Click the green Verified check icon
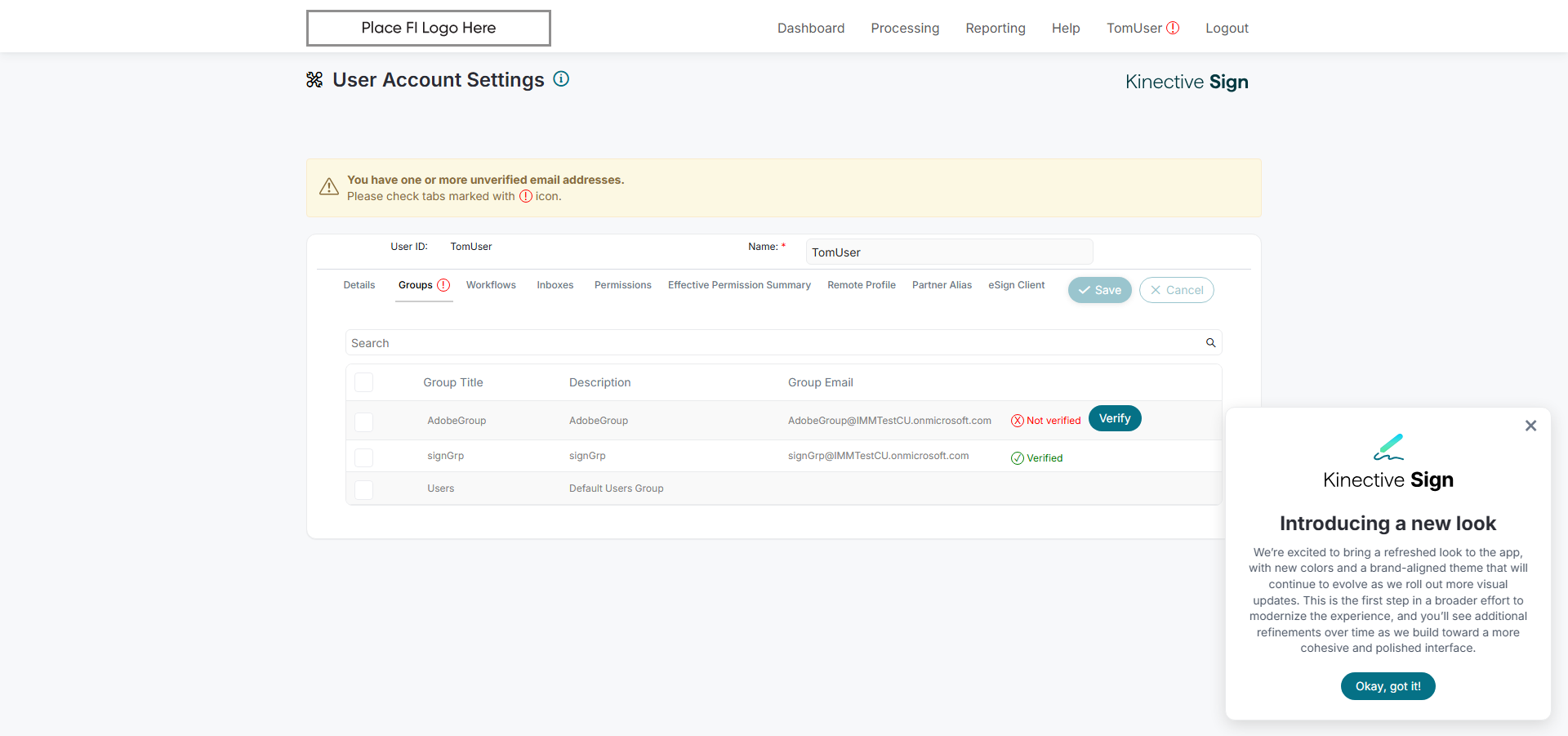 tap(1018, 458)
